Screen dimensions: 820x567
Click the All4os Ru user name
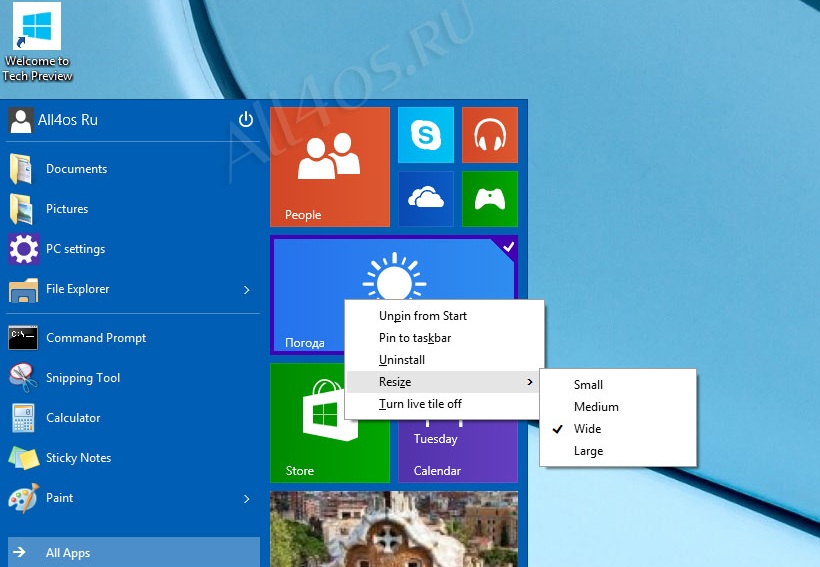pyautogui.click(x=67, y=120)
